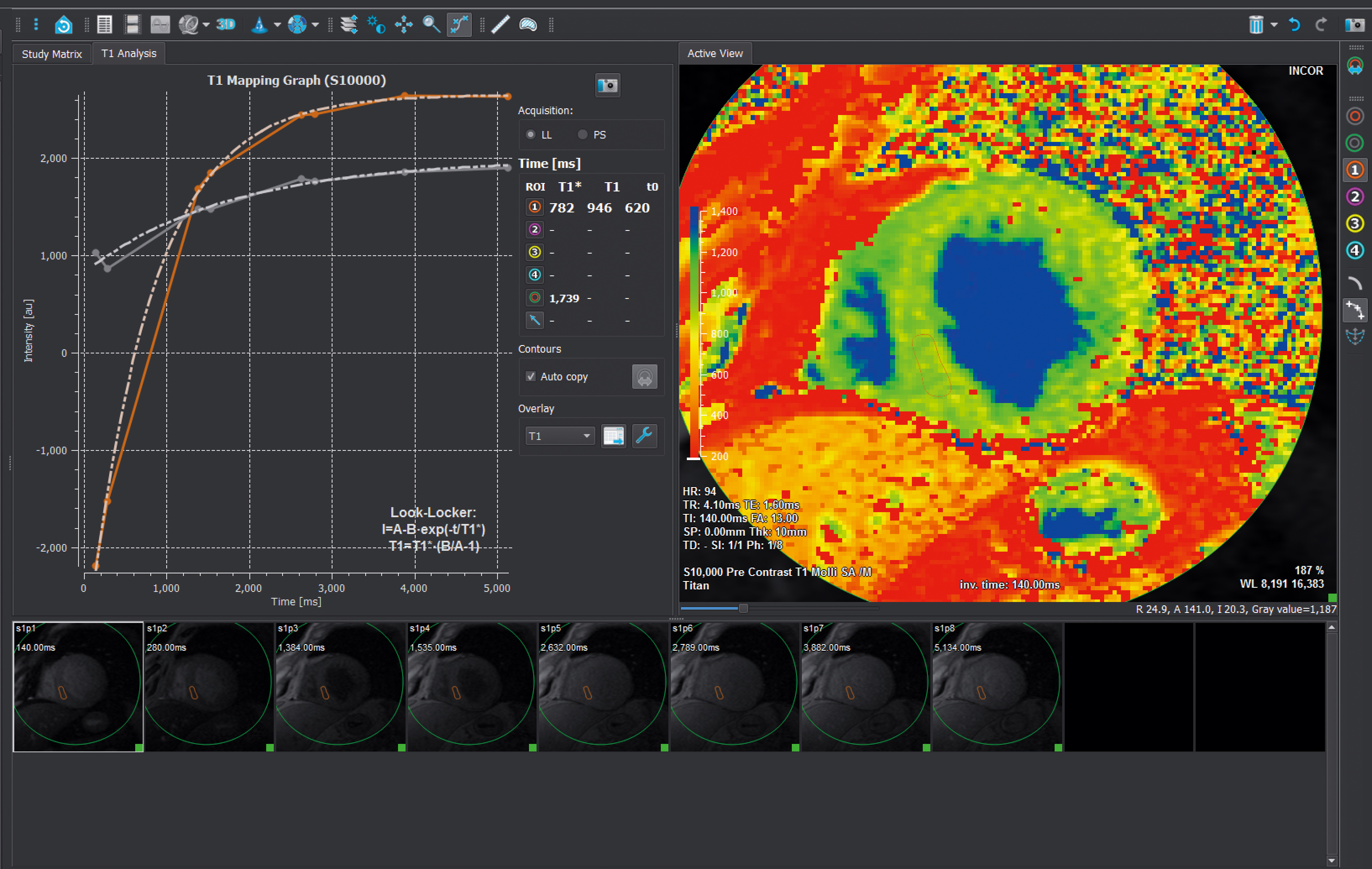Select the red endocardial contour tool
Image resolution: width=1372 pixels, height=869 pixels.
[x=1356, y=116]
